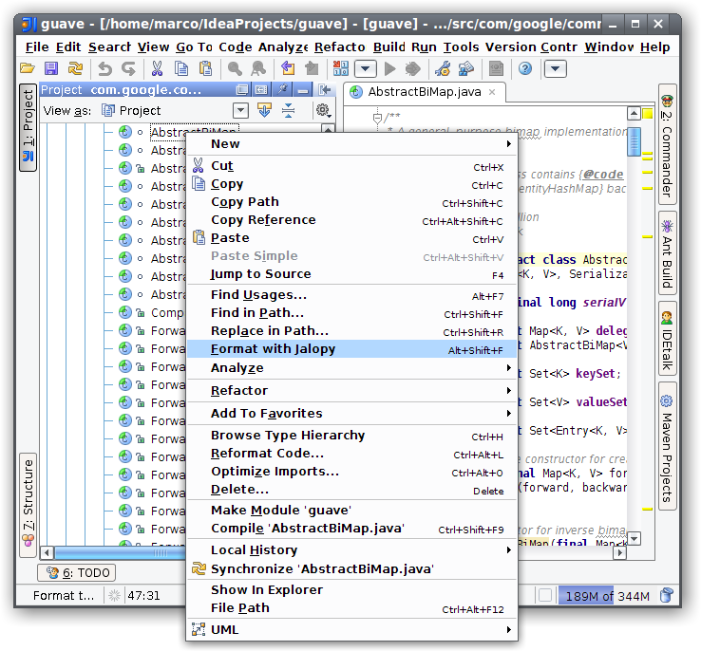Open the Help menu

(x=655, y=47)
